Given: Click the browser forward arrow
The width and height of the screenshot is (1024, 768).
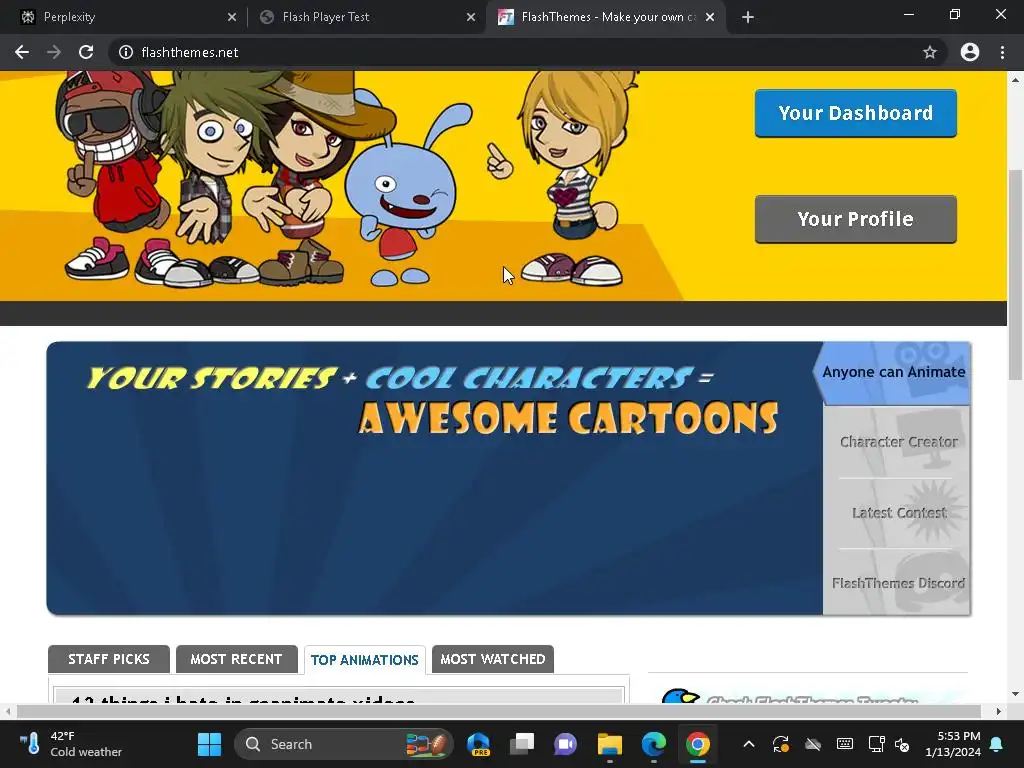Looking at the screenshot, I should pos(54,52).
